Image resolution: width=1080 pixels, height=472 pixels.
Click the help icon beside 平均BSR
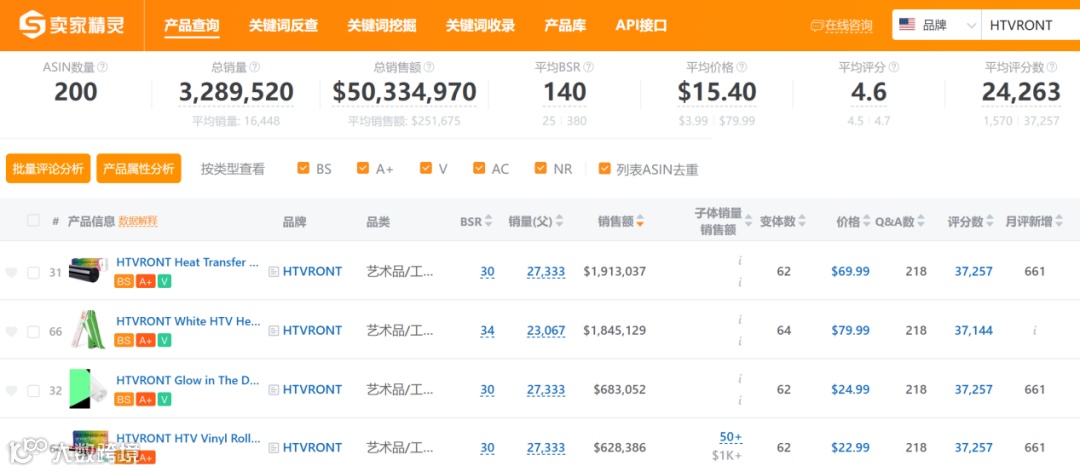588,68
